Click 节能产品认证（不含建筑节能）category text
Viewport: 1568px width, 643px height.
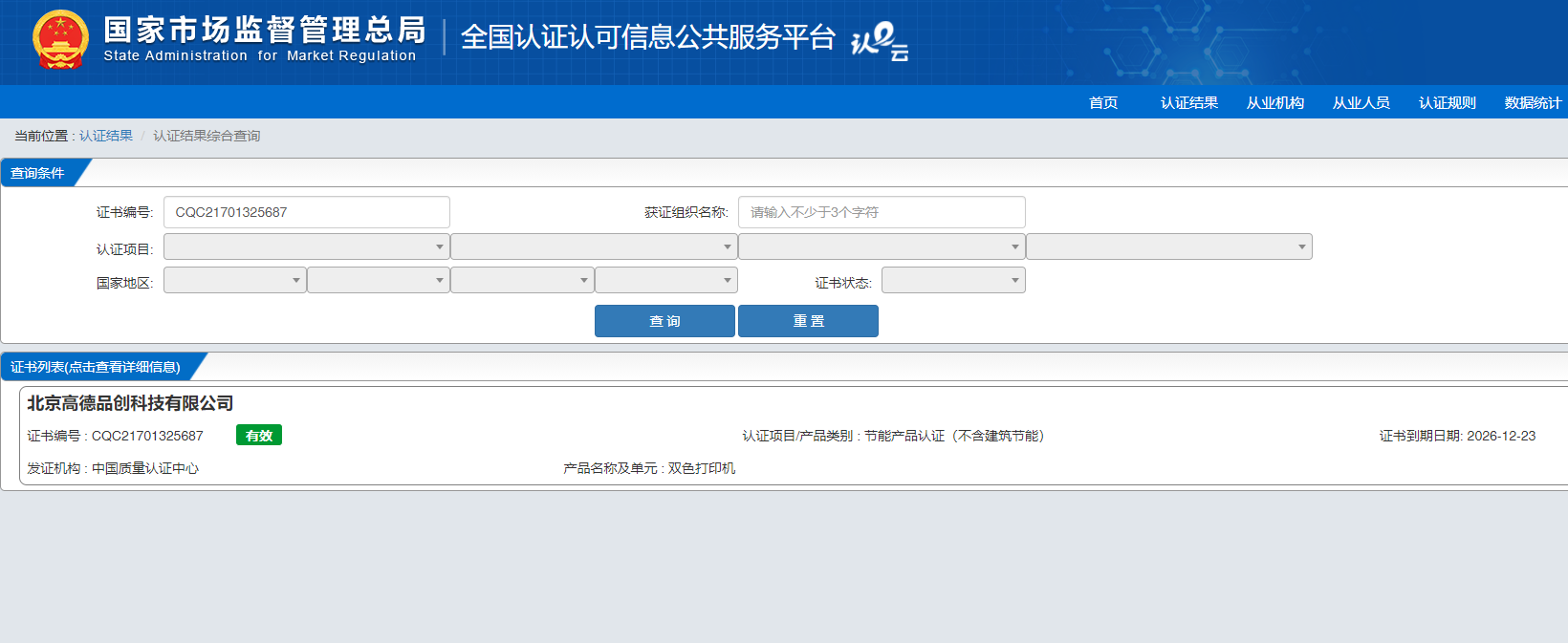pos(955,436)
